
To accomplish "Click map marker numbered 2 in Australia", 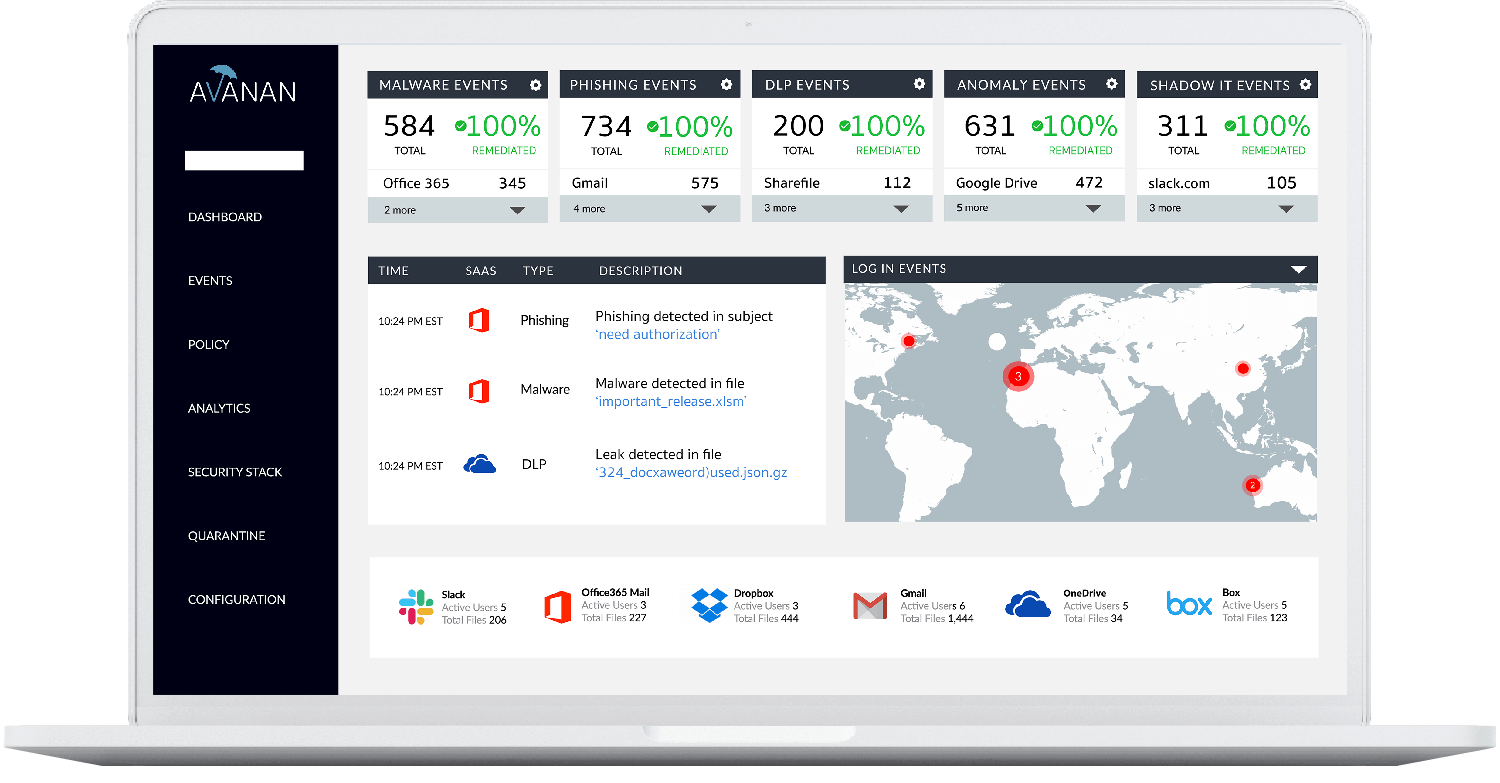I will coord(1252,485).
